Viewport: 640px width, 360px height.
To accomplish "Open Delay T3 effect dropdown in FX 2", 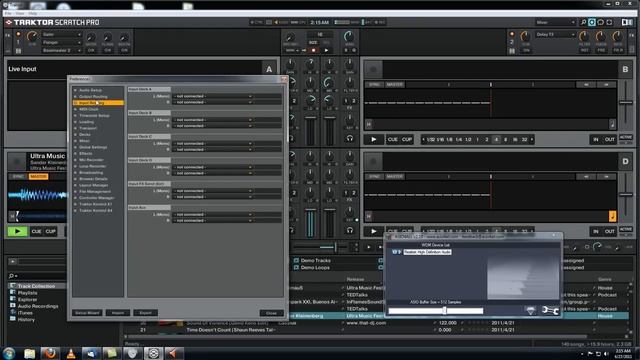I will coord(556,35).
